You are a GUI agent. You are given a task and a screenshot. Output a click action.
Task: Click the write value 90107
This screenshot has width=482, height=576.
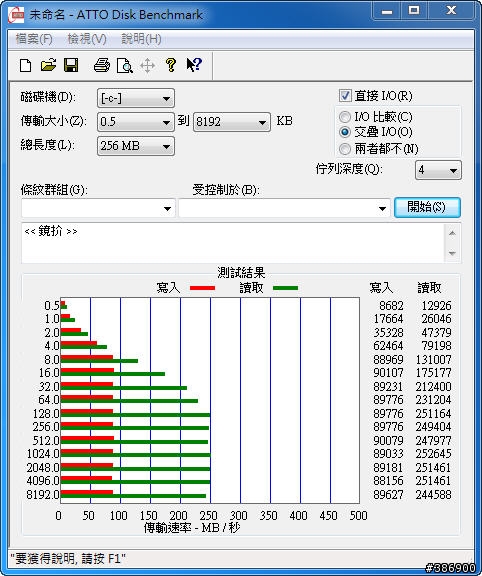(x=388, y=373)
